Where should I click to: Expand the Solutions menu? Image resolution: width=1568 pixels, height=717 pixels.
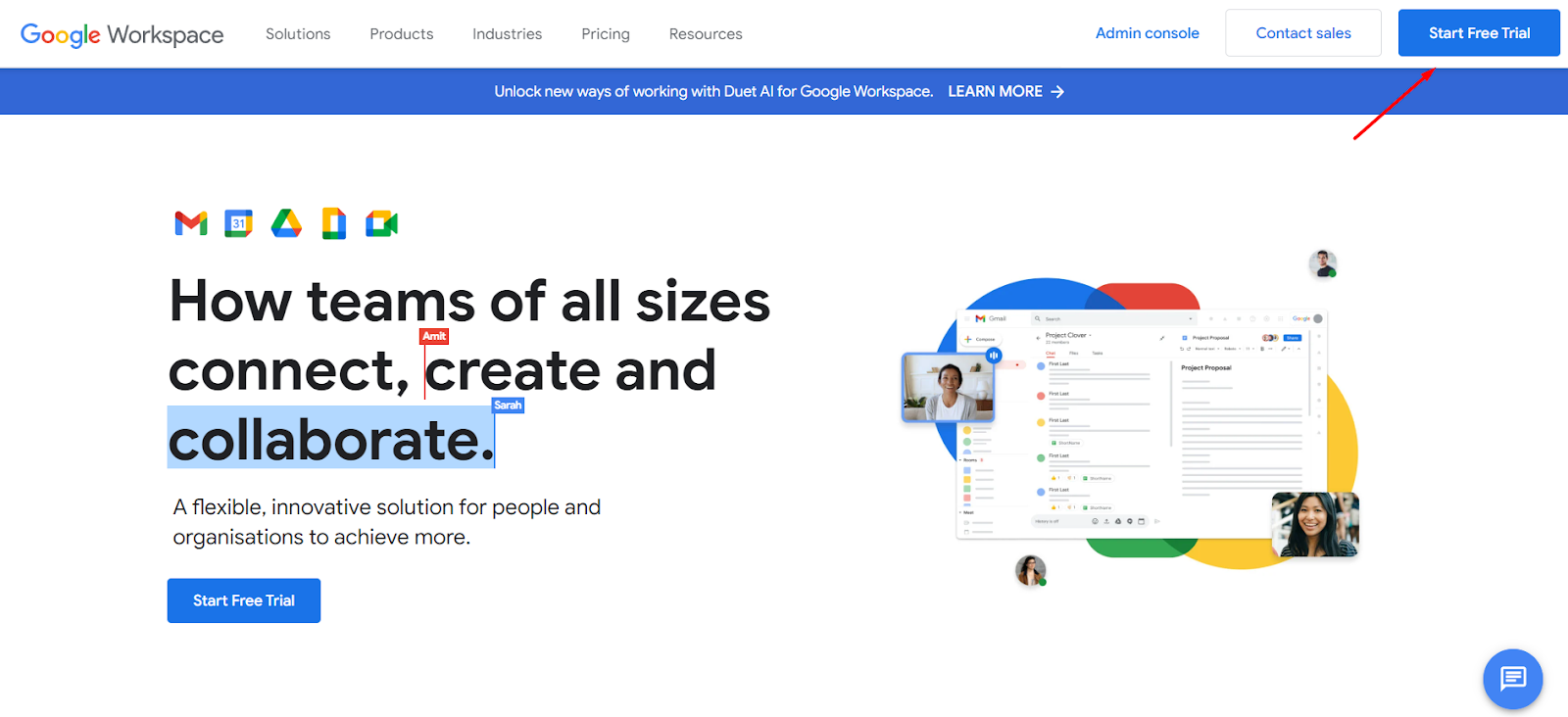(298, 34)
